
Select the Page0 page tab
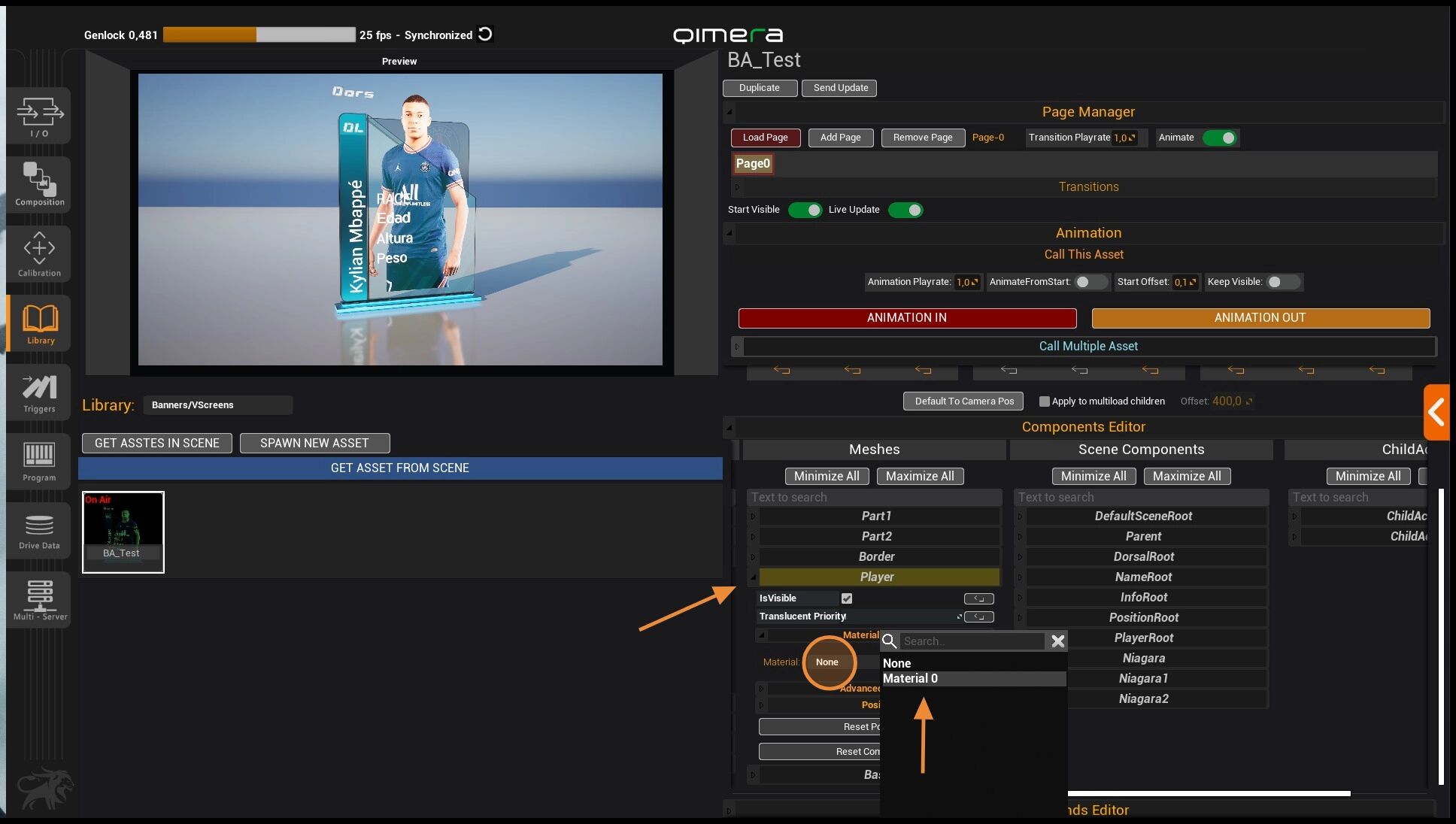[x=753, y=163]
